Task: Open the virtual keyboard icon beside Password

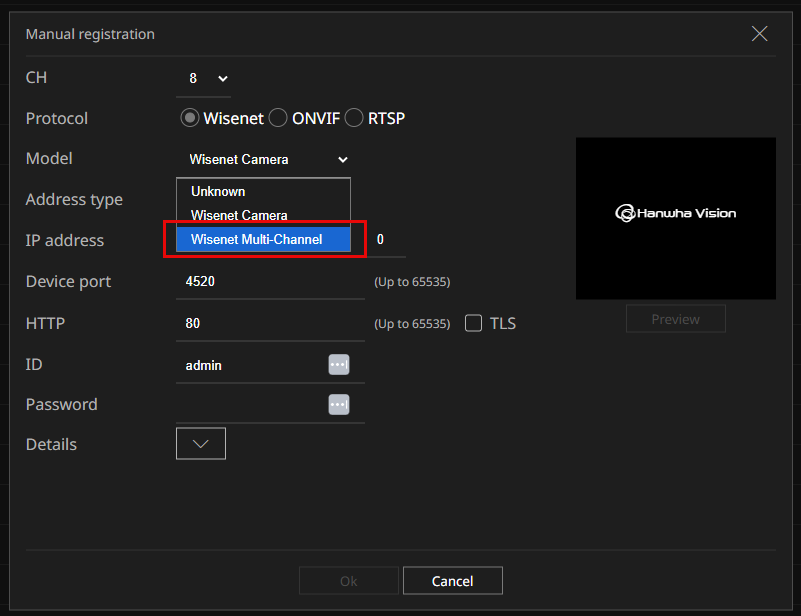Action: pyautogui.click(x=339, y=405)
